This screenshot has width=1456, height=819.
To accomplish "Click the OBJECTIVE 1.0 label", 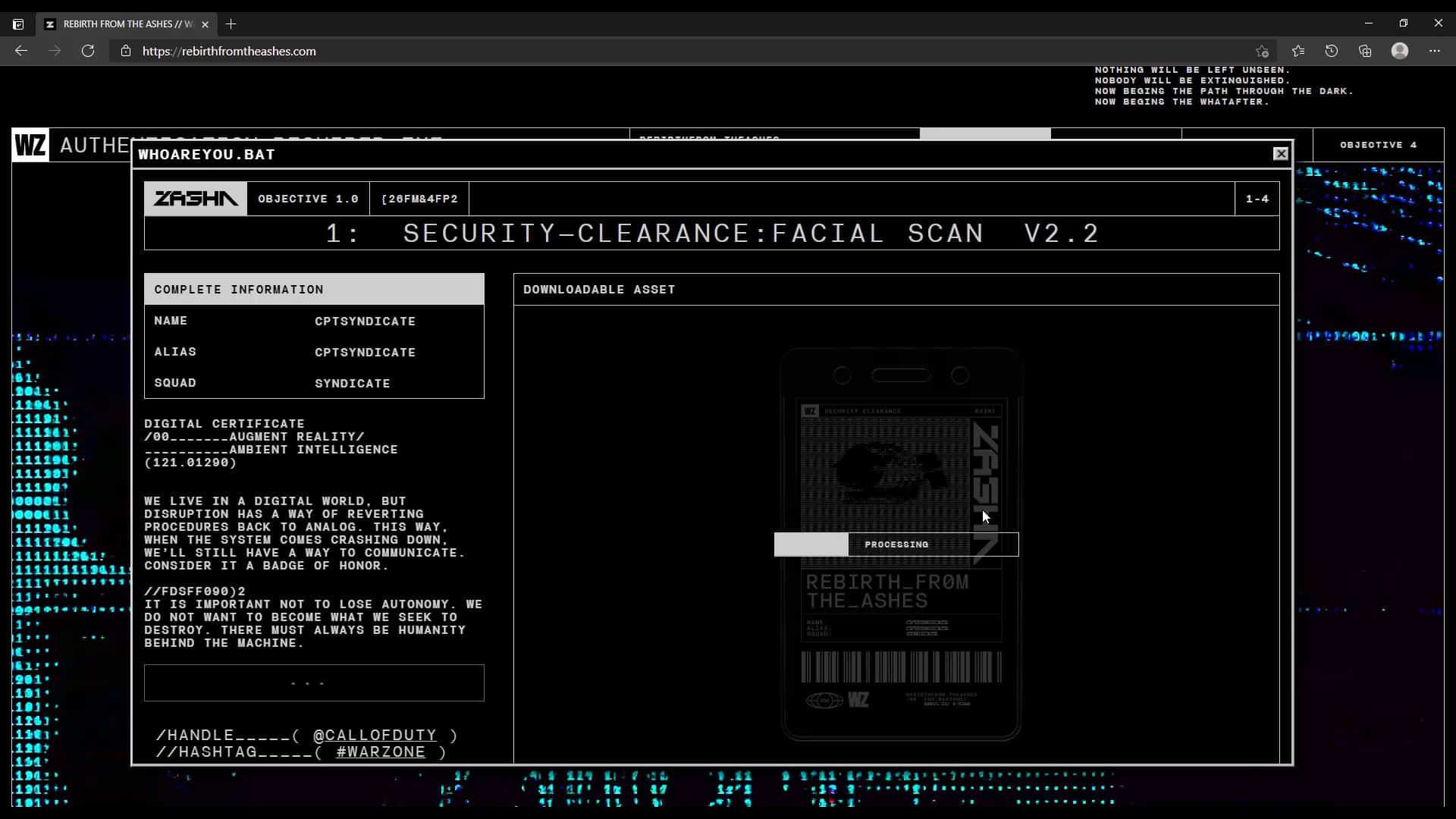I will click(308, 199).
